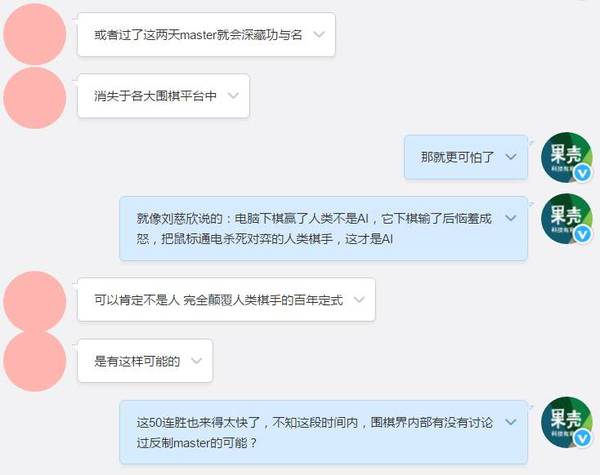Screen dimensions: 600x475
Task: Open pink avatar beside '是有这样可能的'
Action: click(35, 361)
